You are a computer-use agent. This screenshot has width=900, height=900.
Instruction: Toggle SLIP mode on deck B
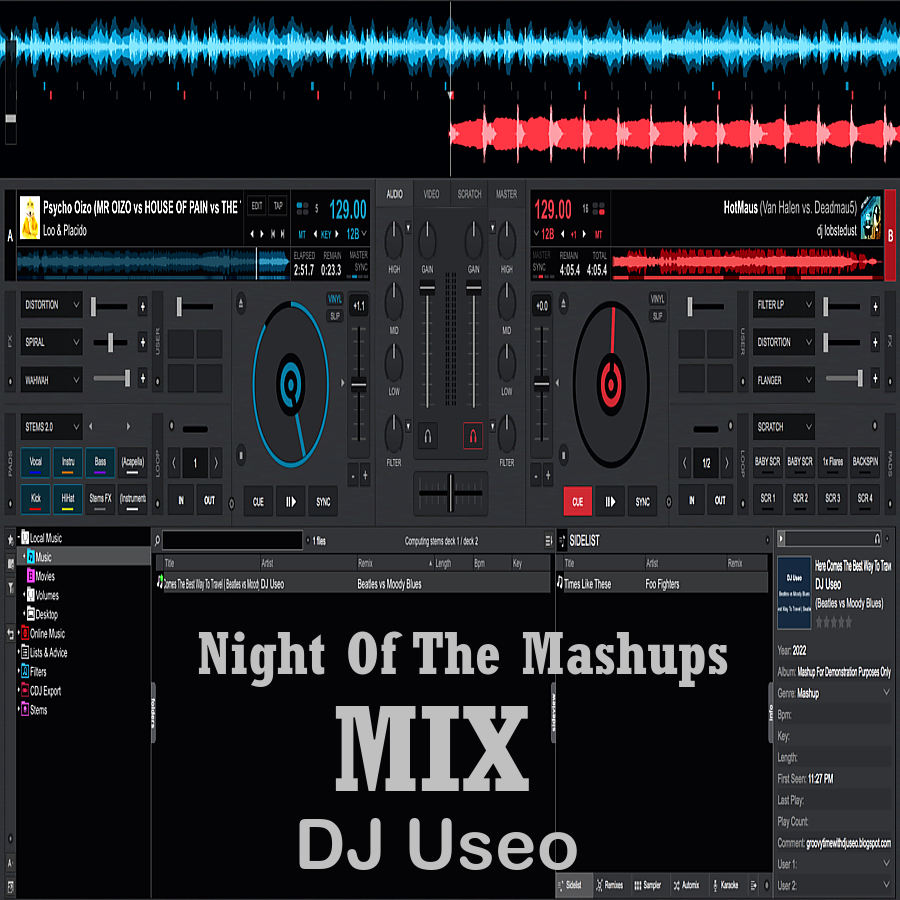pyautogui.click(x=657, y=316)
